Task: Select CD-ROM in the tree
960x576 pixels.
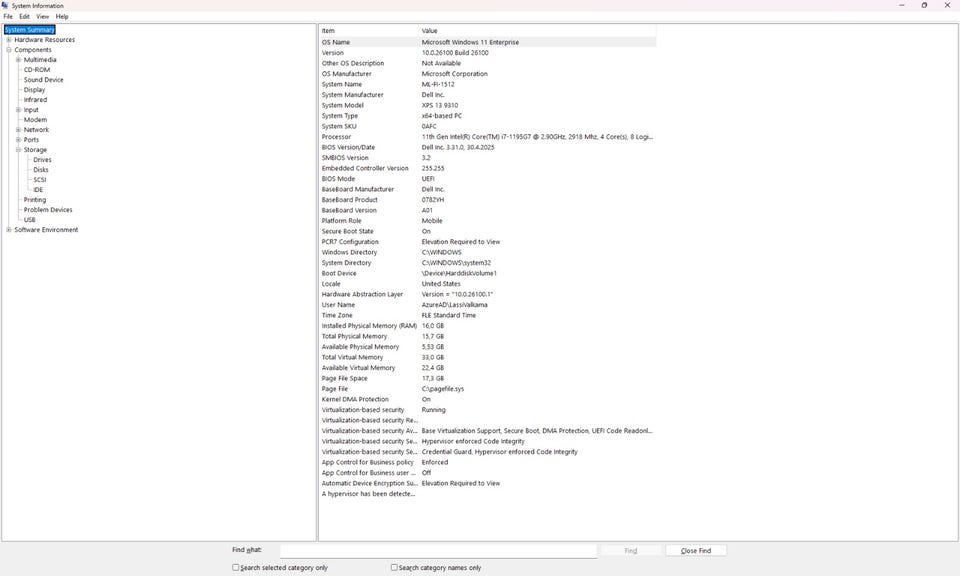Action: [37, 70]
